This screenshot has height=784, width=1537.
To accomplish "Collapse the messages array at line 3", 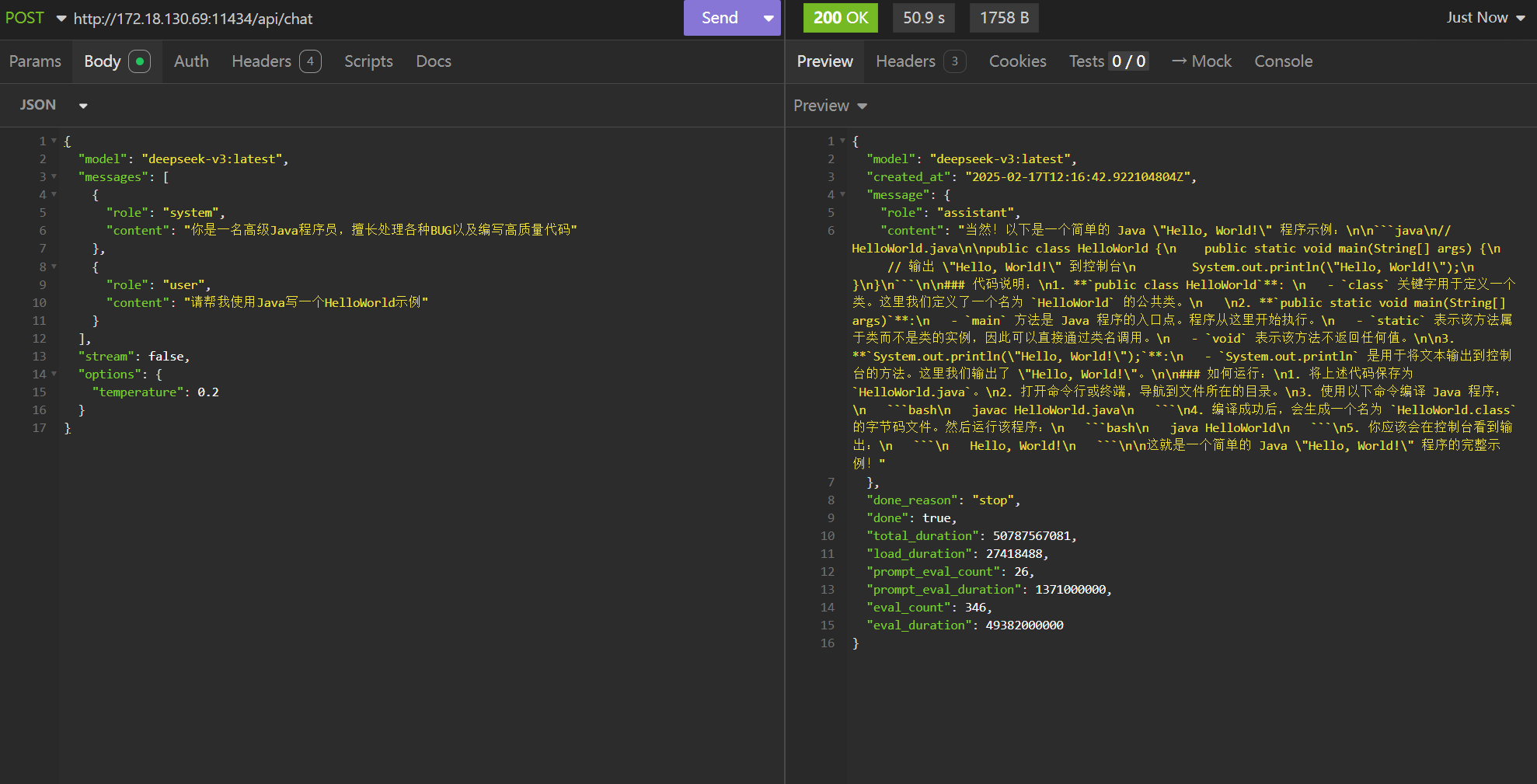I will click(x=54, y=177).
